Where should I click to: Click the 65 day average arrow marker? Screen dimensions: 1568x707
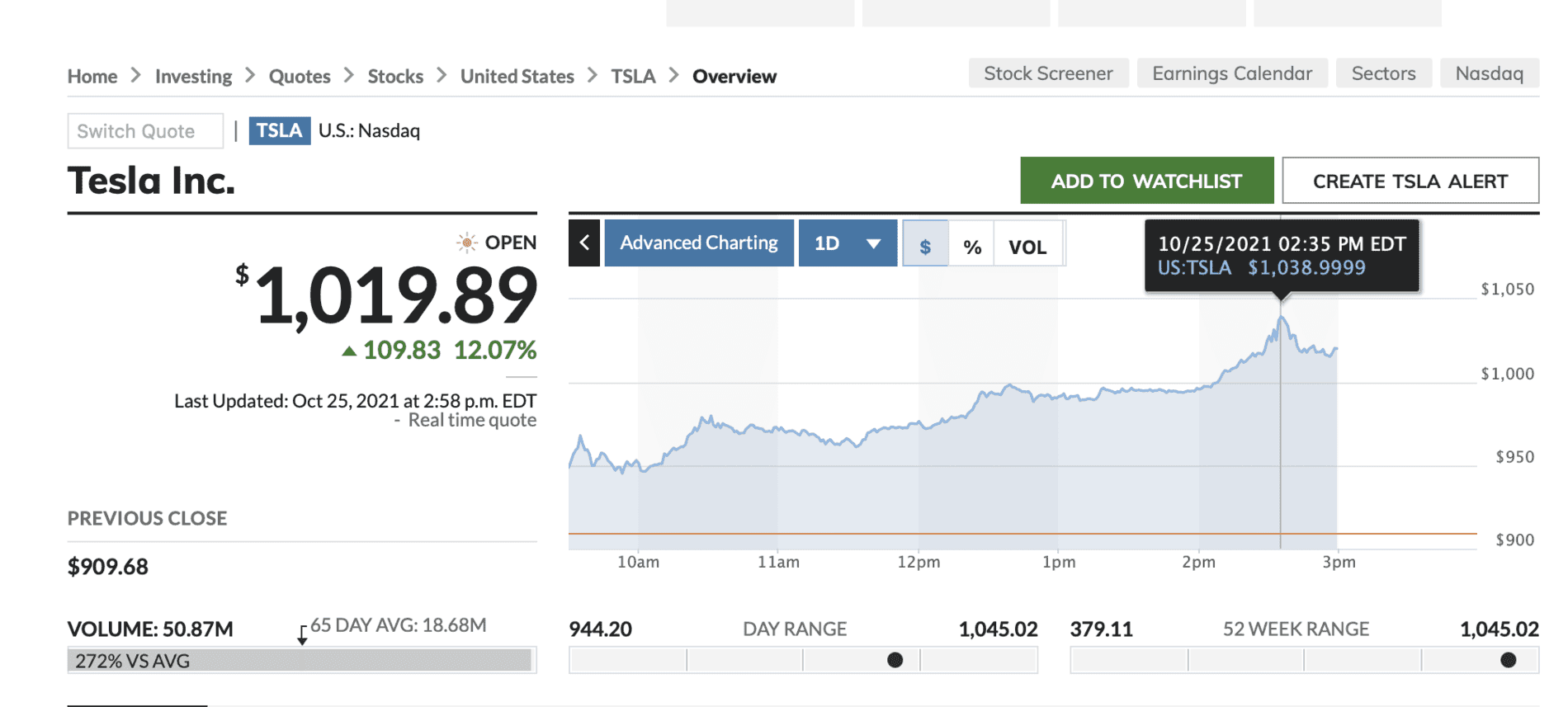(302, 634)
